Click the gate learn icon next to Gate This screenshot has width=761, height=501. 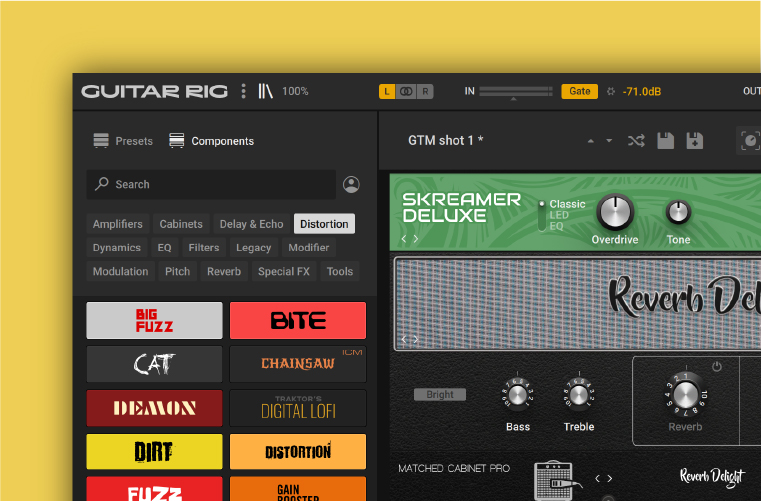(611, 91)
